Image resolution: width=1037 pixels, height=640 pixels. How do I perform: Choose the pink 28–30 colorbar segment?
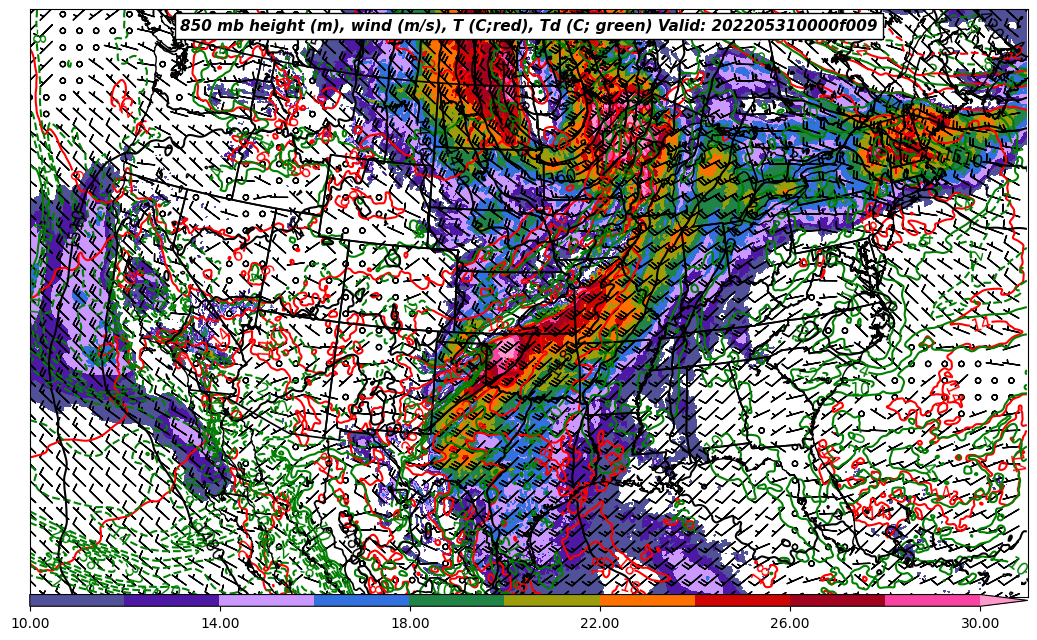(932, 601)
